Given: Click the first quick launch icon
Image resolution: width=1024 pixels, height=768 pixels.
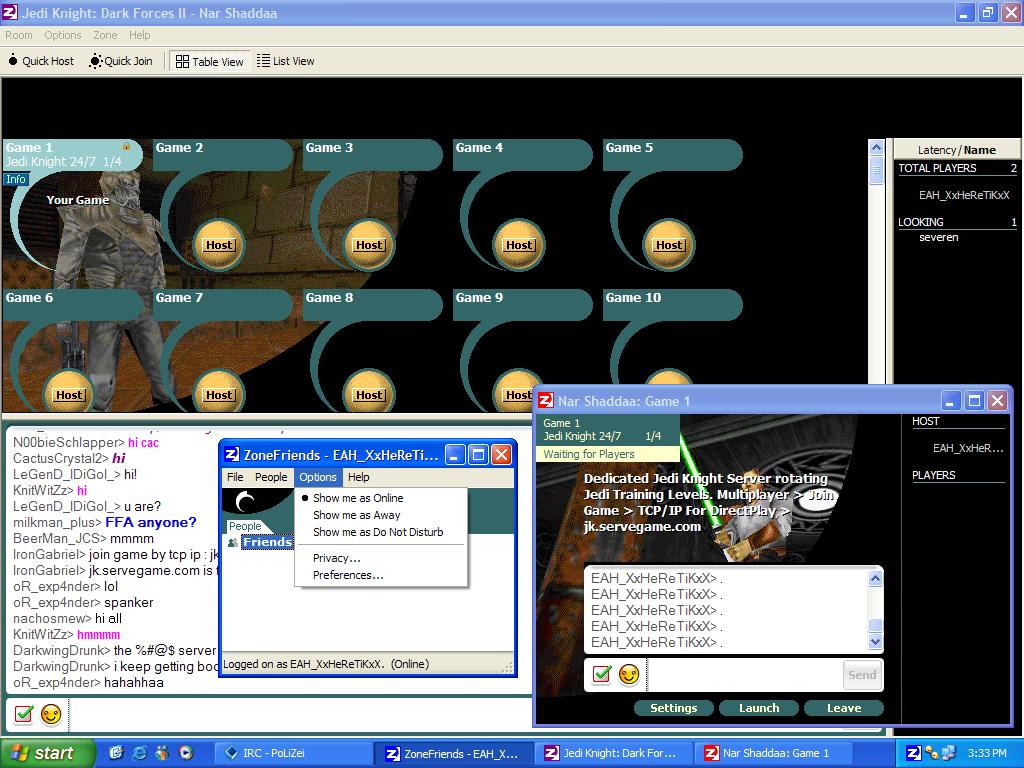Looking at the screenshot, I should (116, 753).
